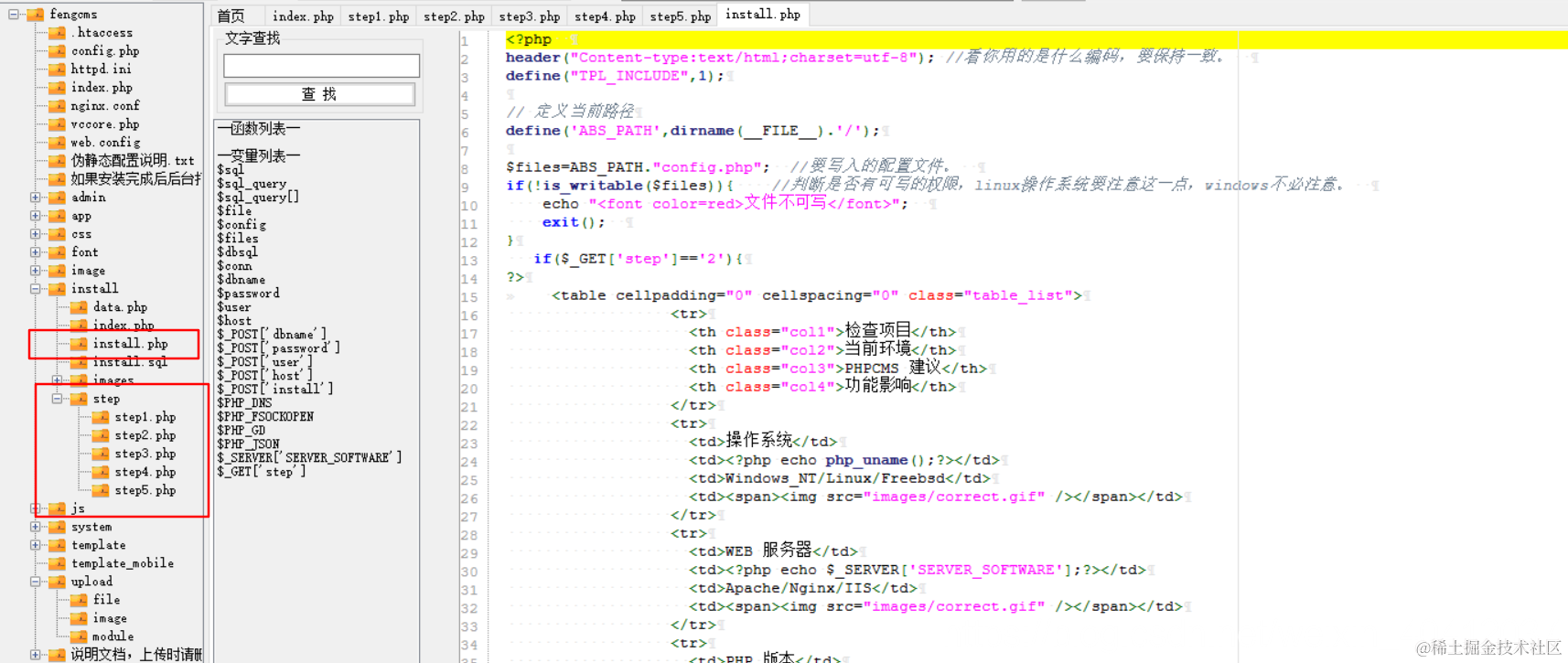The image size is (1568, 663).
Task: Focus the 文字查找 text input field
Action: coord(322,65)
